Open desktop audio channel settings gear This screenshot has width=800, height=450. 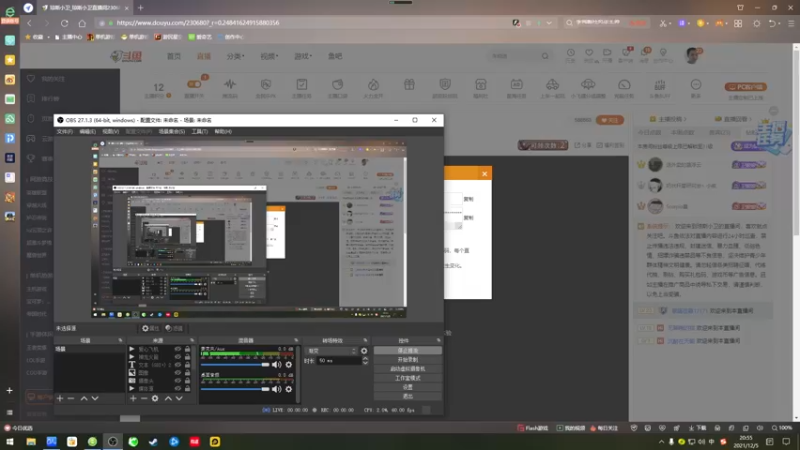[x=289, y=389]
